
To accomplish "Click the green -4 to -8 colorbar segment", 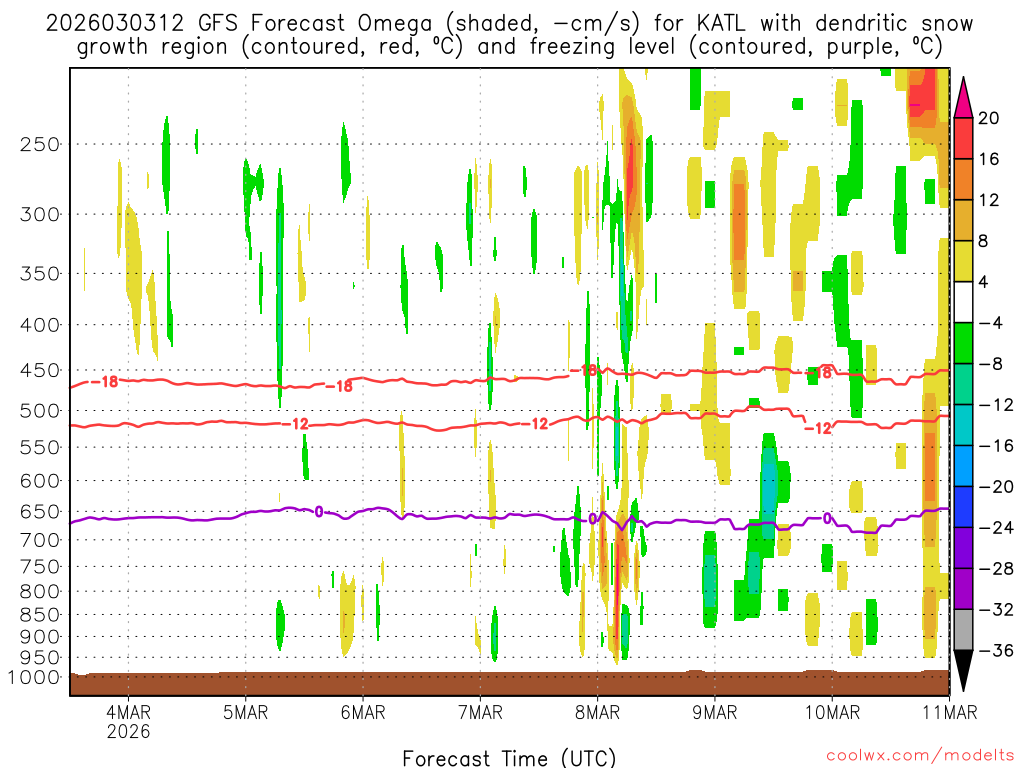I will (x=963, y=343).
